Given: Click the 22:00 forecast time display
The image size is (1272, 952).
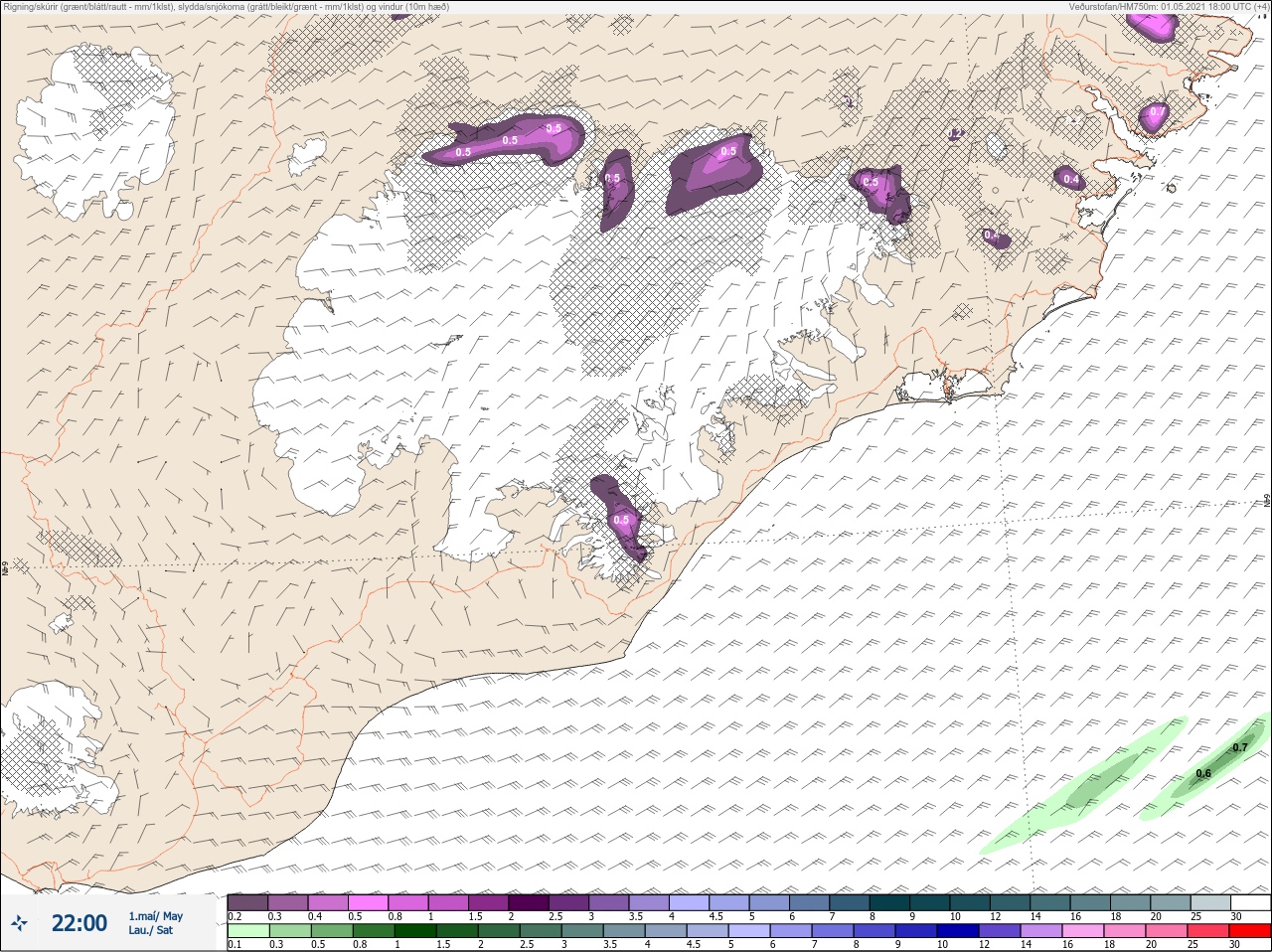Looking at the screenshot, I should pos(79,923).
